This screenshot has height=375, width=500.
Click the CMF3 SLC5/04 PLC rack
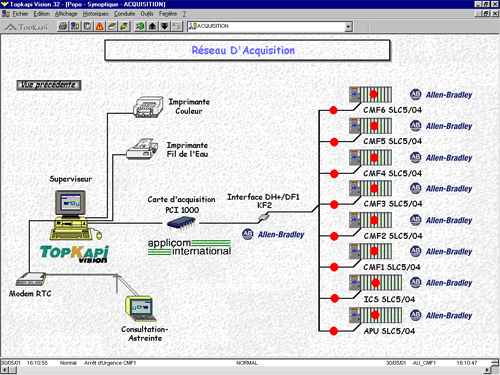[x=370, y=188]
